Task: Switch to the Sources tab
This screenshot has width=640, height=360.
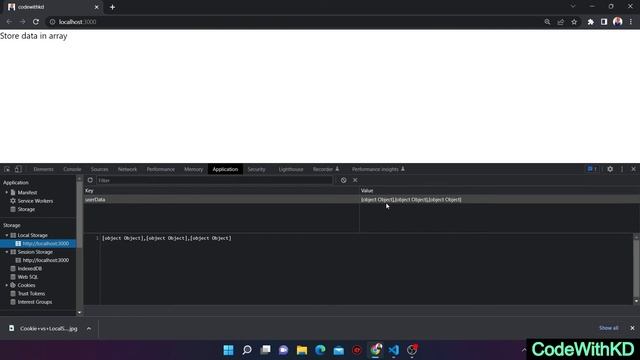Action: click(x=100, y=169)
